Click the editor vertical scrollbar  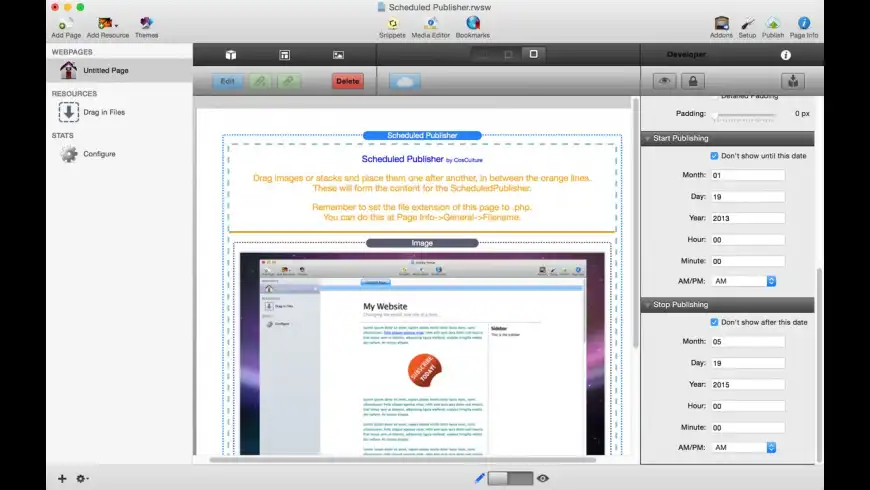635,223
